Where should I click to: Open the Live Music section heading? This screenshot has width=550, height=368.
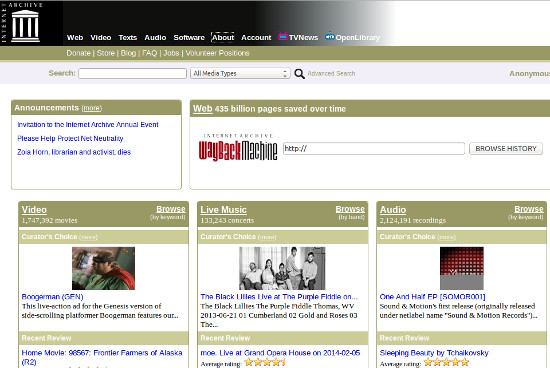[x=223, y=210]
